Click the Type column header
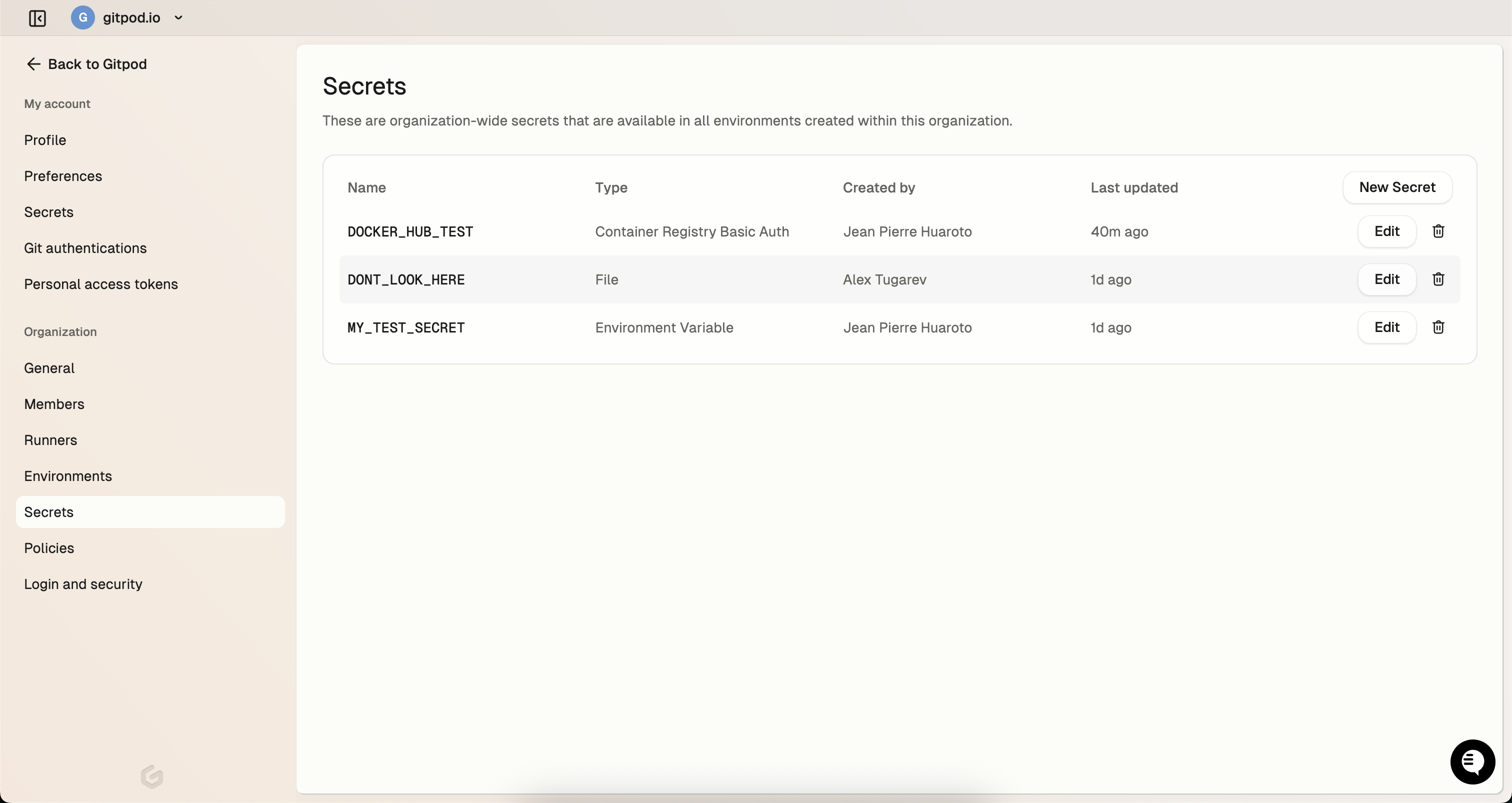This screenshot has width=1512, height=803. coord(611,188)
